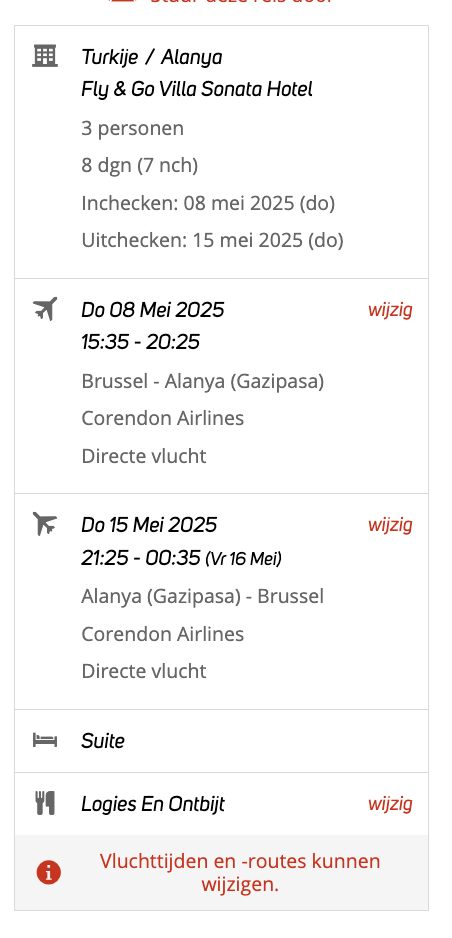Click the return flight airplane icon
This screenshot has height=938, width=452.
coord(45,524)
